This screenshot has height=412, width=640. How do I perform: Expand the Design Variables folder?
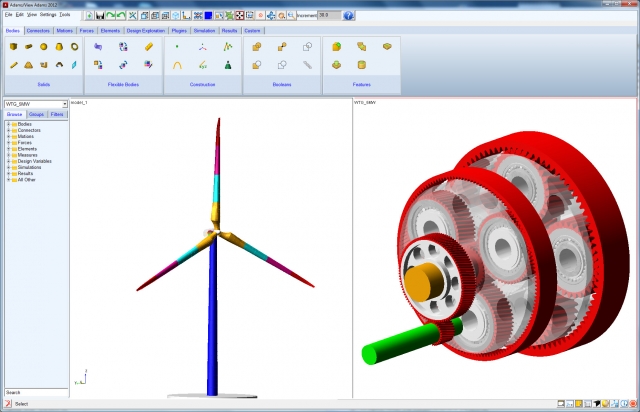[x=8, y=160]
